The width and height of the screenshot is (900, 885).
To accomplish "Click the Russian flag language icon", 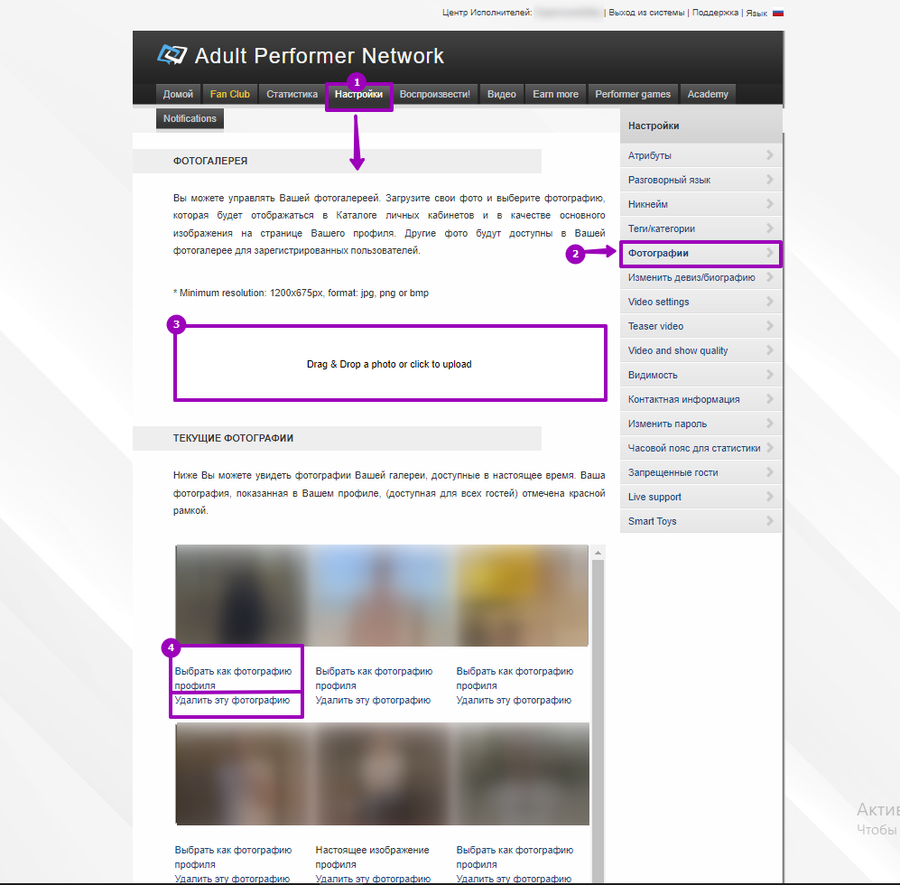I will tap(778, 13).
